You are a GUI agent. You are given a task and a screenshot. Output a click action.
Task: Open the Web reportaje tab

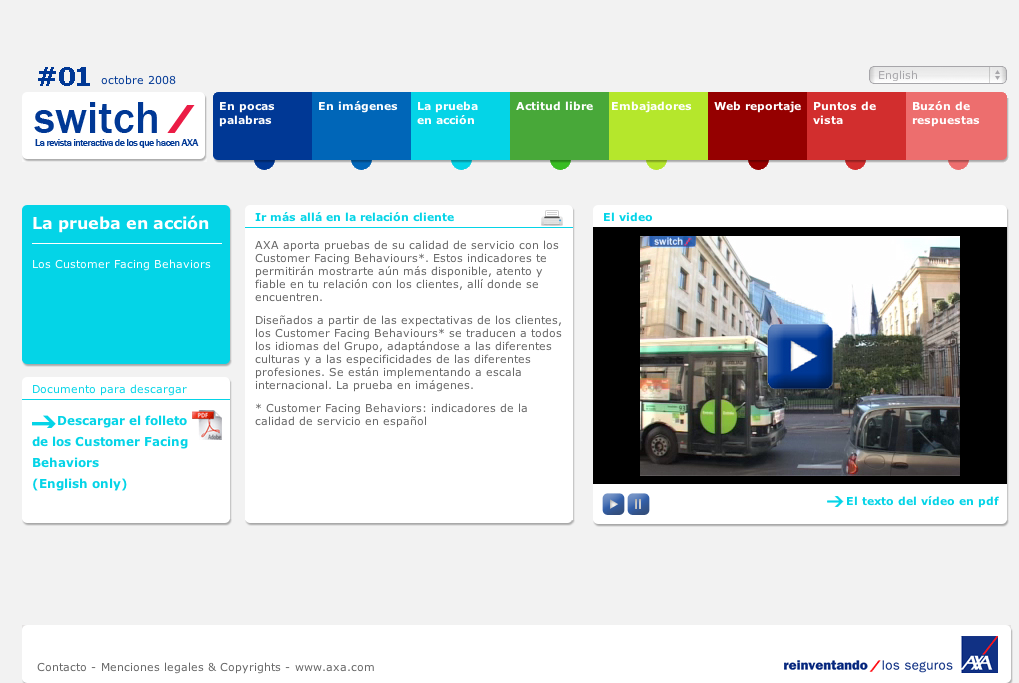(757, 125)
